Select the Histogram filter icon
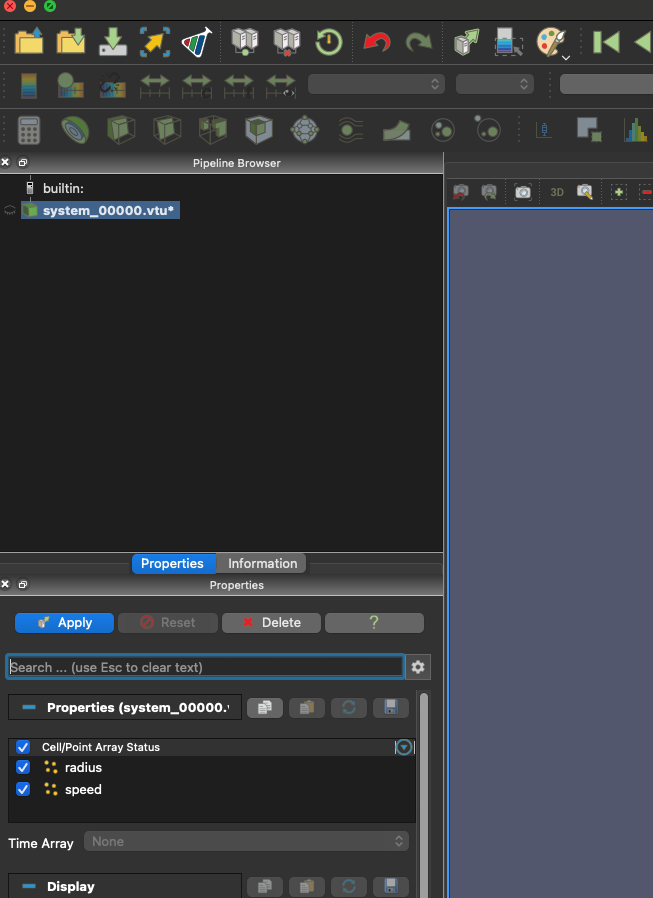The height and width of the screenshot is (898, 653). (634, 129)
